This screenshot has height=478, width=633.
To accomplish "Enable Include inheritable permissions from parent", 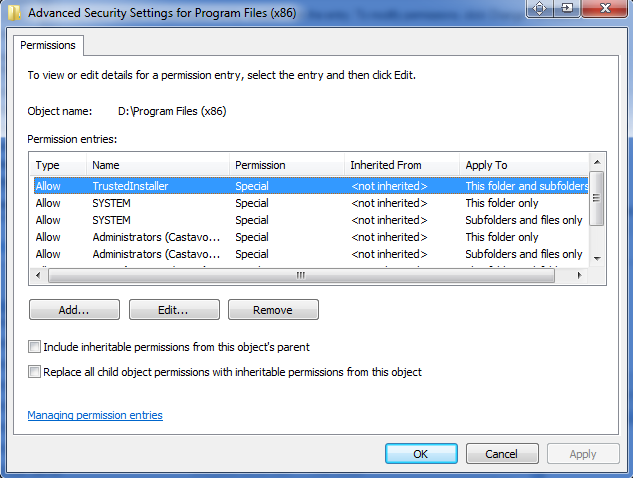I will [x=34, y=347].
